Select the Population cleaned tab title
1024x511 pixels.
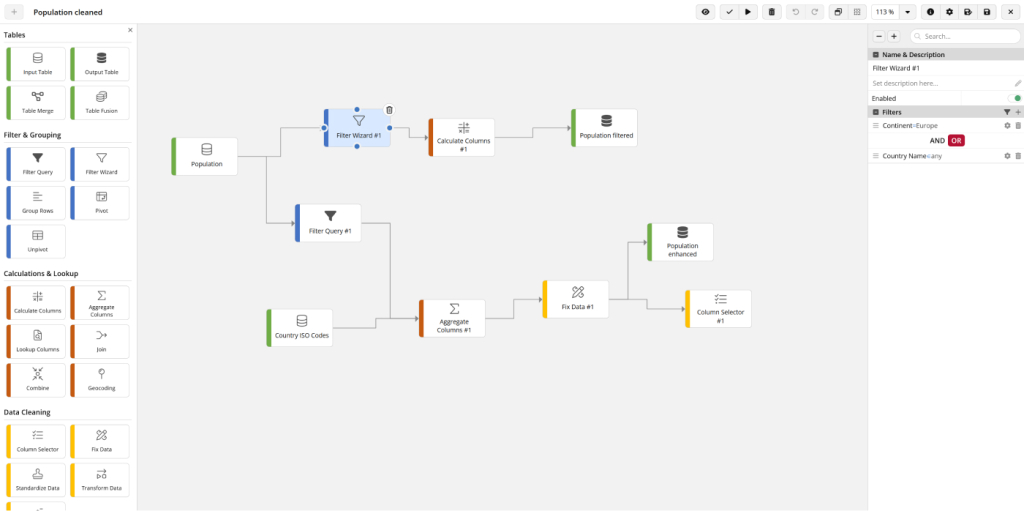tap(68, 12)
